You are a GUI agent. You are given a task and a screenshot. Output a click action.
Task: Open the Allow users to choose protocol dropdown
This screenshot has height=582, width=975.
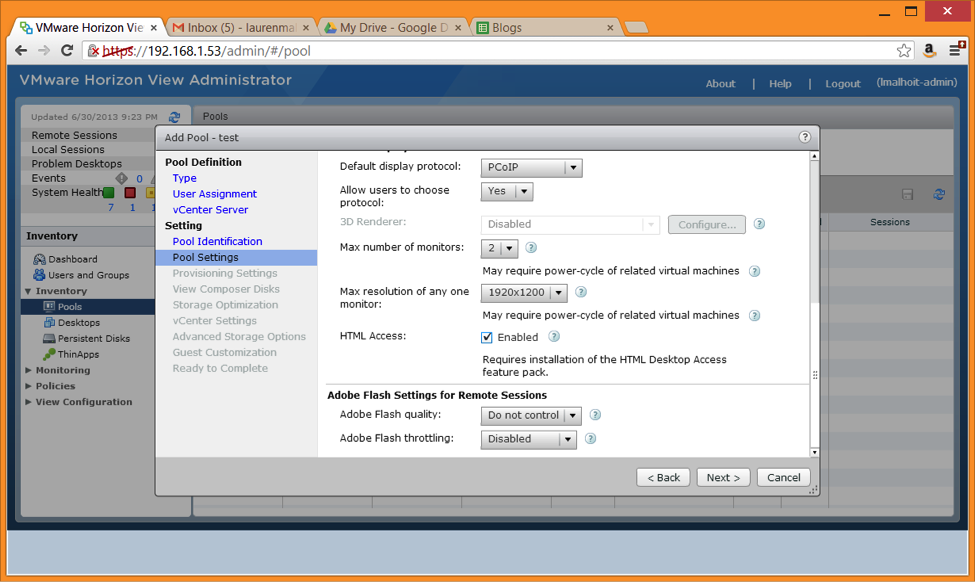click(x=507, y=192)
